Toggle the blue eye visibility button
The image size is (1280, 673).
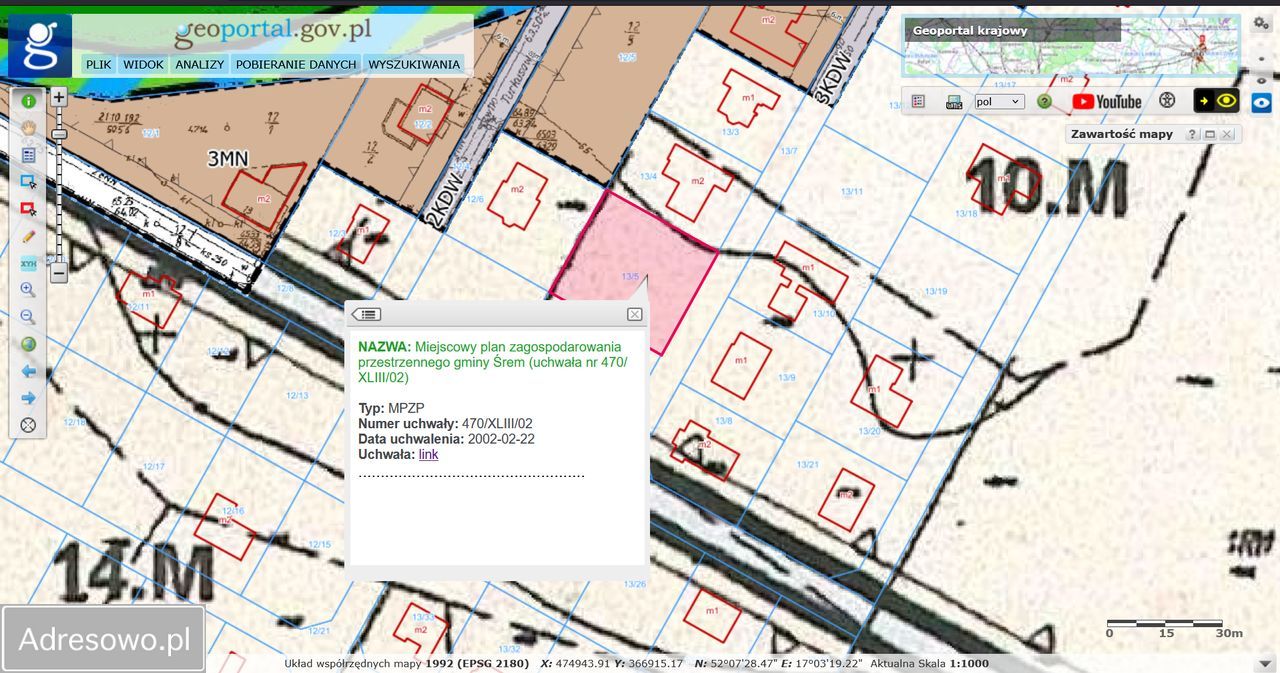point(1262,101)
